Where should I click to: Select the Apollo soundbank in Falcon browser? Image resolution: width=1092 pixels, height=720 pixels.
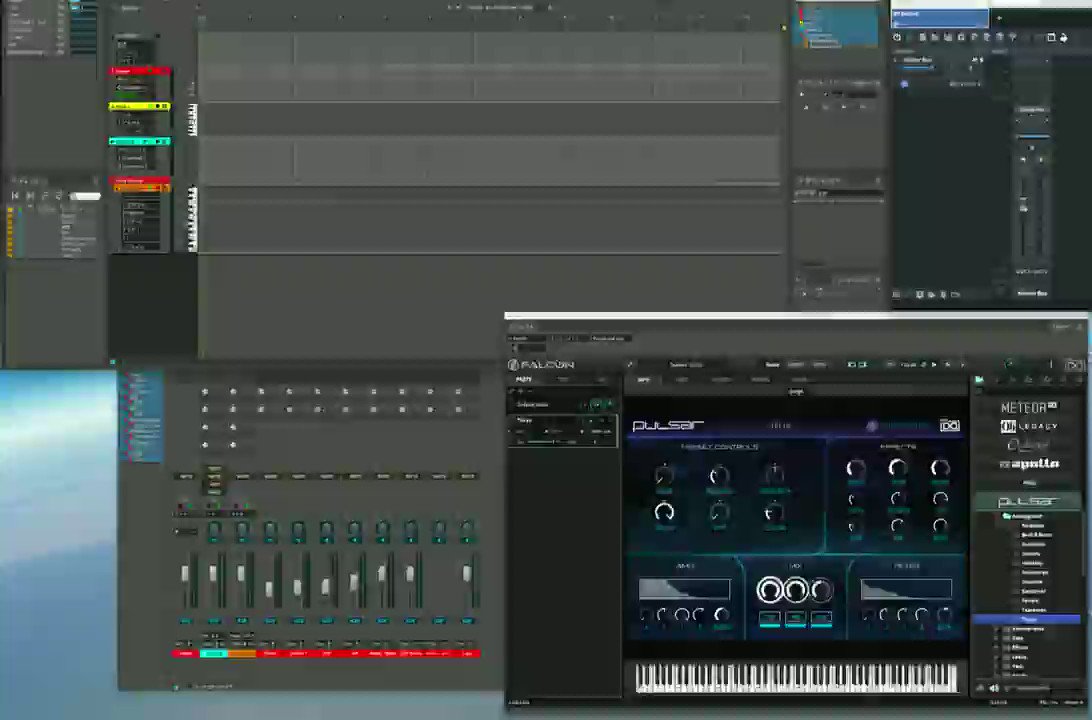coord(1029,464)
